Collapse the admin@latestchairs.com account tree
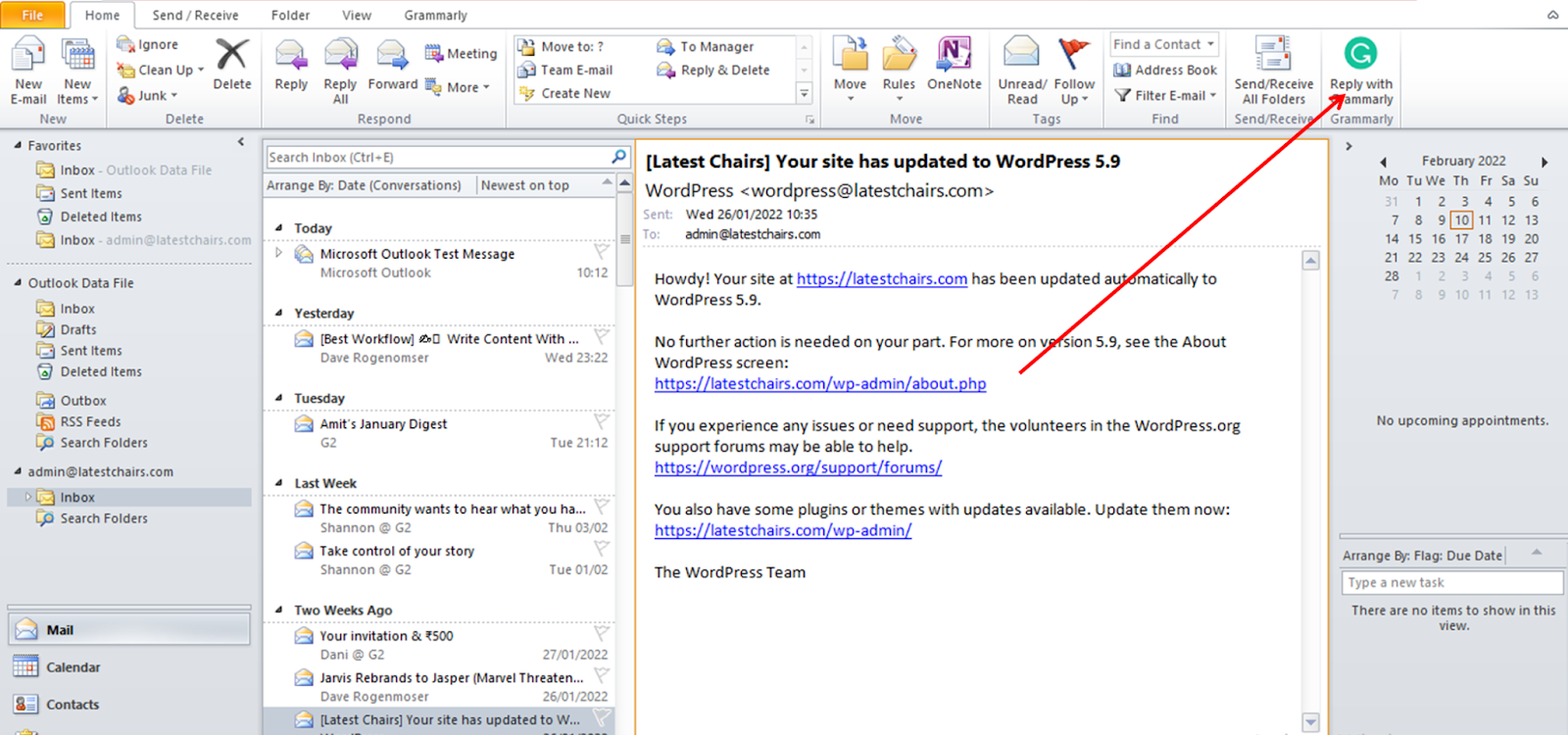 pyautogui.click(x=17, y=471)
